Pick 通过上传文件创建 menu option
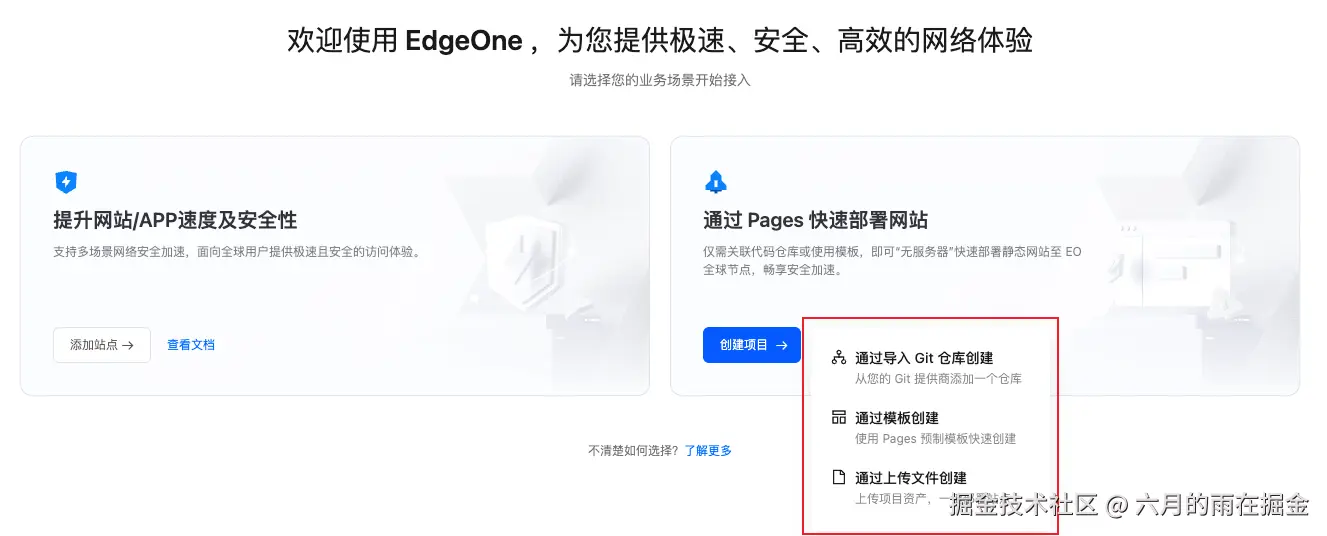Viewport: 1327px width, 536px height. (910, 478)
